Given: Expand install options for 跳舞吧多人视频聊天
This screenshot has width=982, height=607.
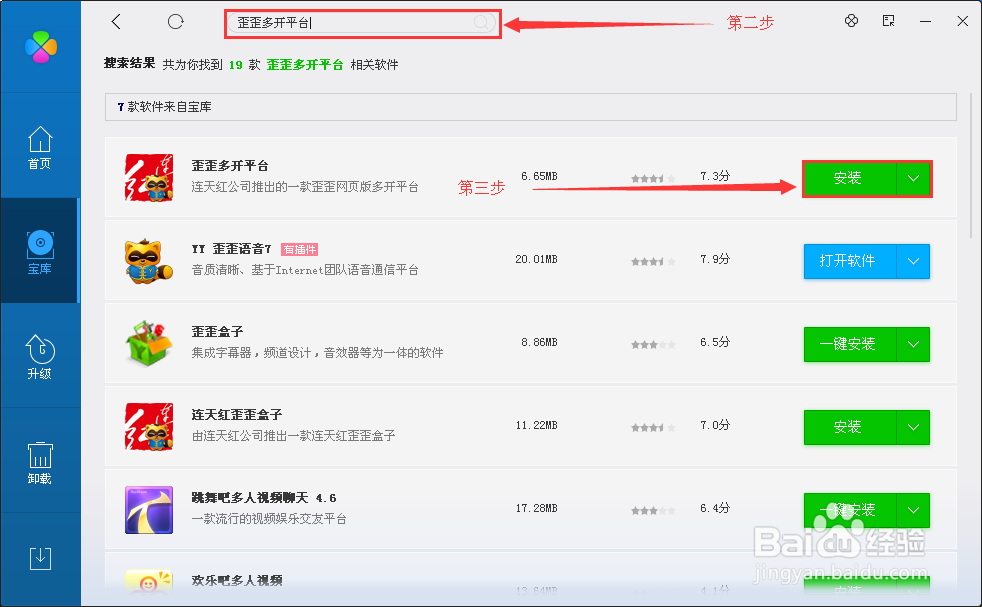Looking at the screenshot, I should tap(913, 510).
